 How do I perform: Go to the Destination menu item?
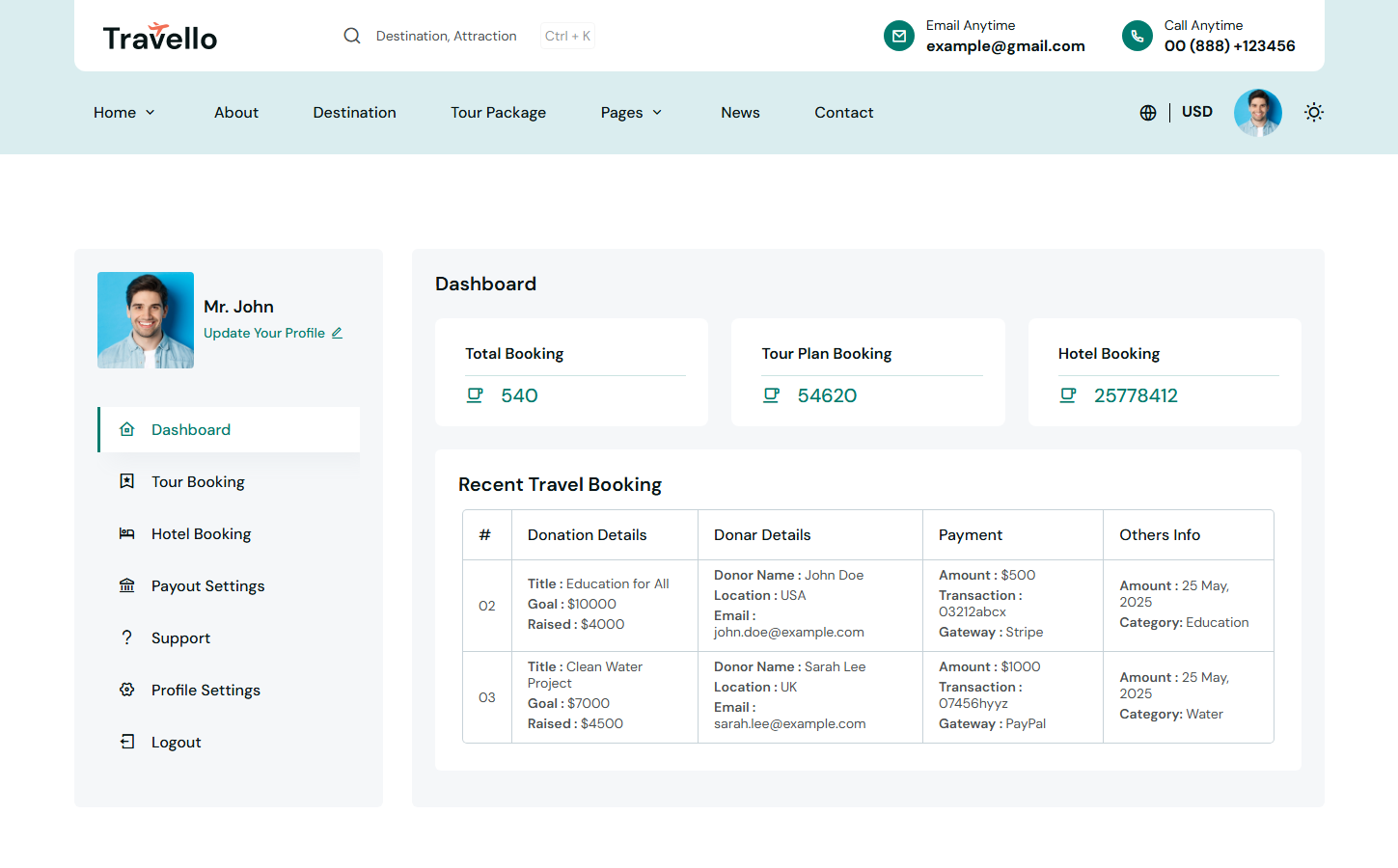pos(354,113)
